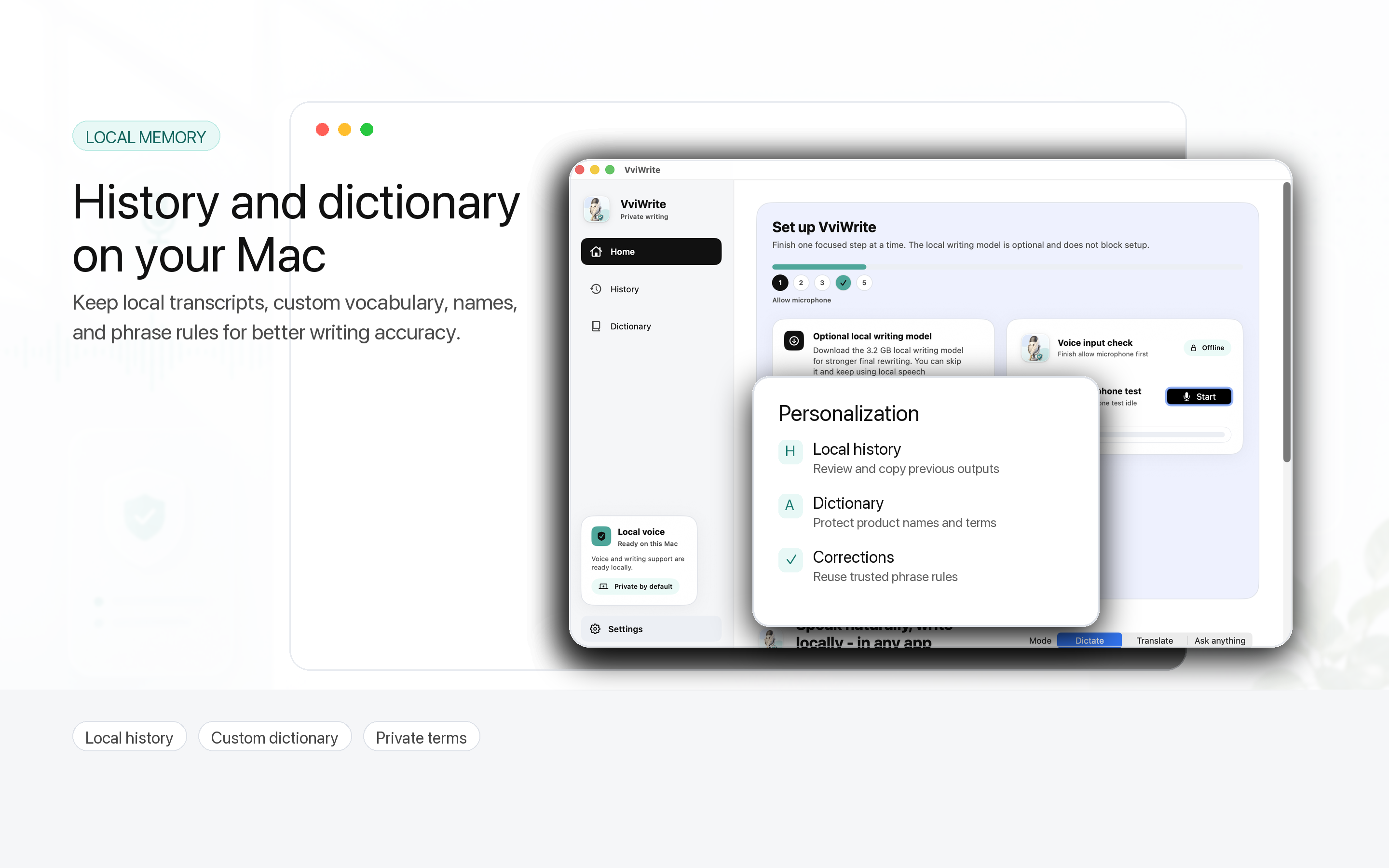The height and width of the screenshot is (868, 1389).
Task: Click the Corrections checkmark icon
Action: click(x=790, y=559)
